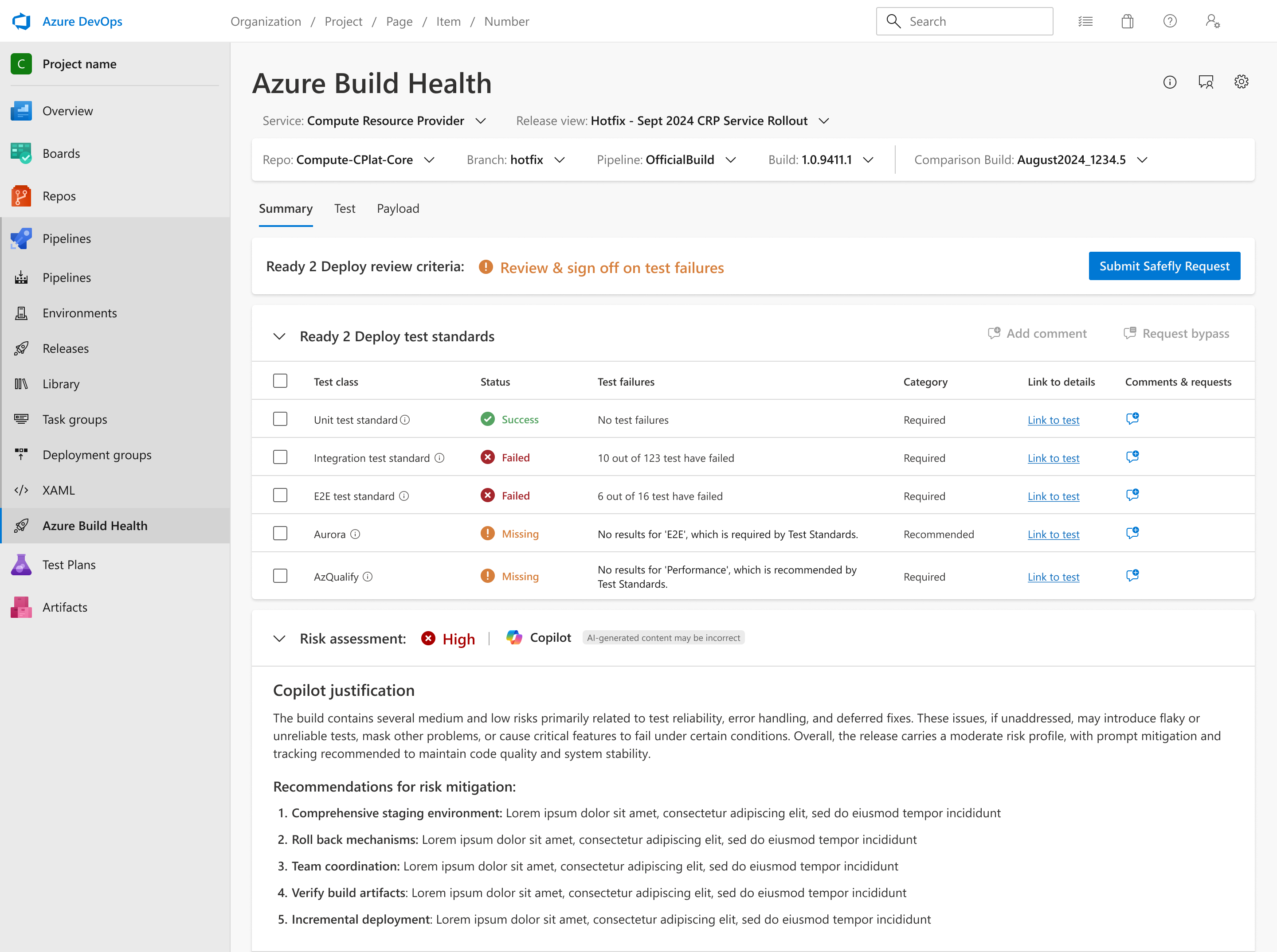This screenshot has width=1277, height=952.
Task: Click the XAML code icon
Action: 21,491
